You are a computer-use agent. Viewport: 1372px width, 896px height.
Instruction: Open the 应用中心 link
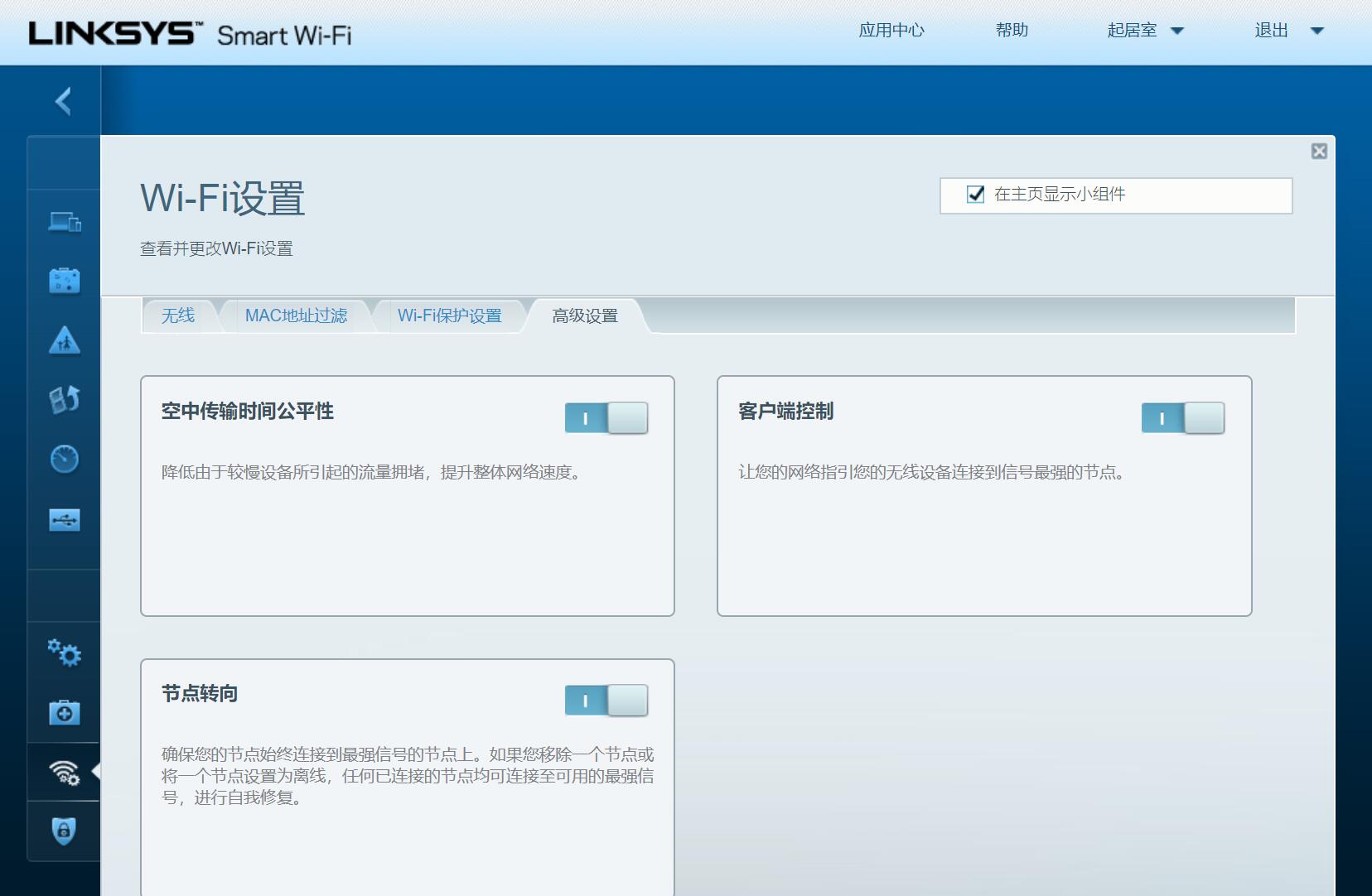tap(891, 31)
